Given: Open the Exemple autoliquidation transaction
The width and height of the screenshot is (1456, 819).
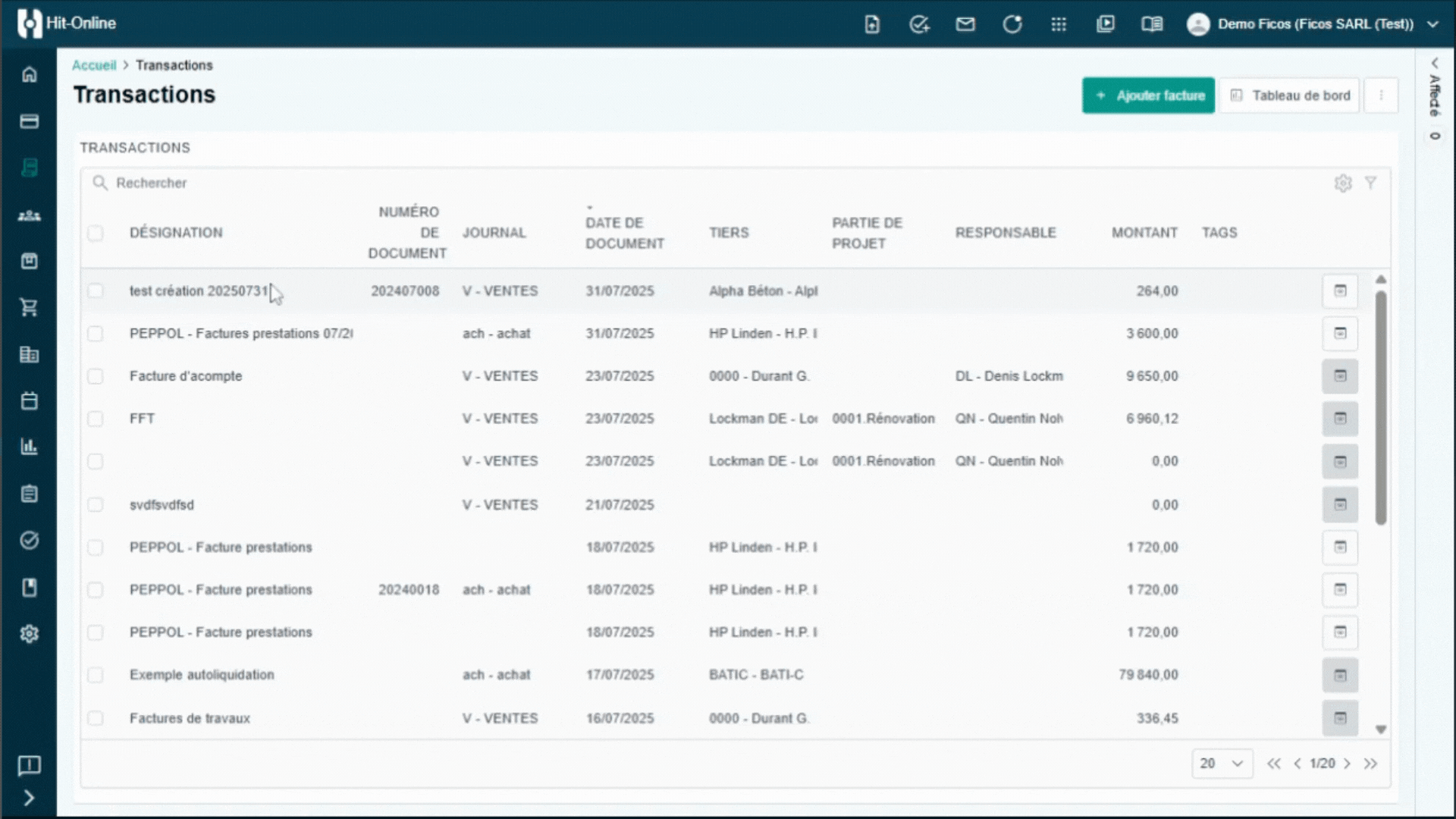Looking at the screenshot, I should [x=202, y=675].
